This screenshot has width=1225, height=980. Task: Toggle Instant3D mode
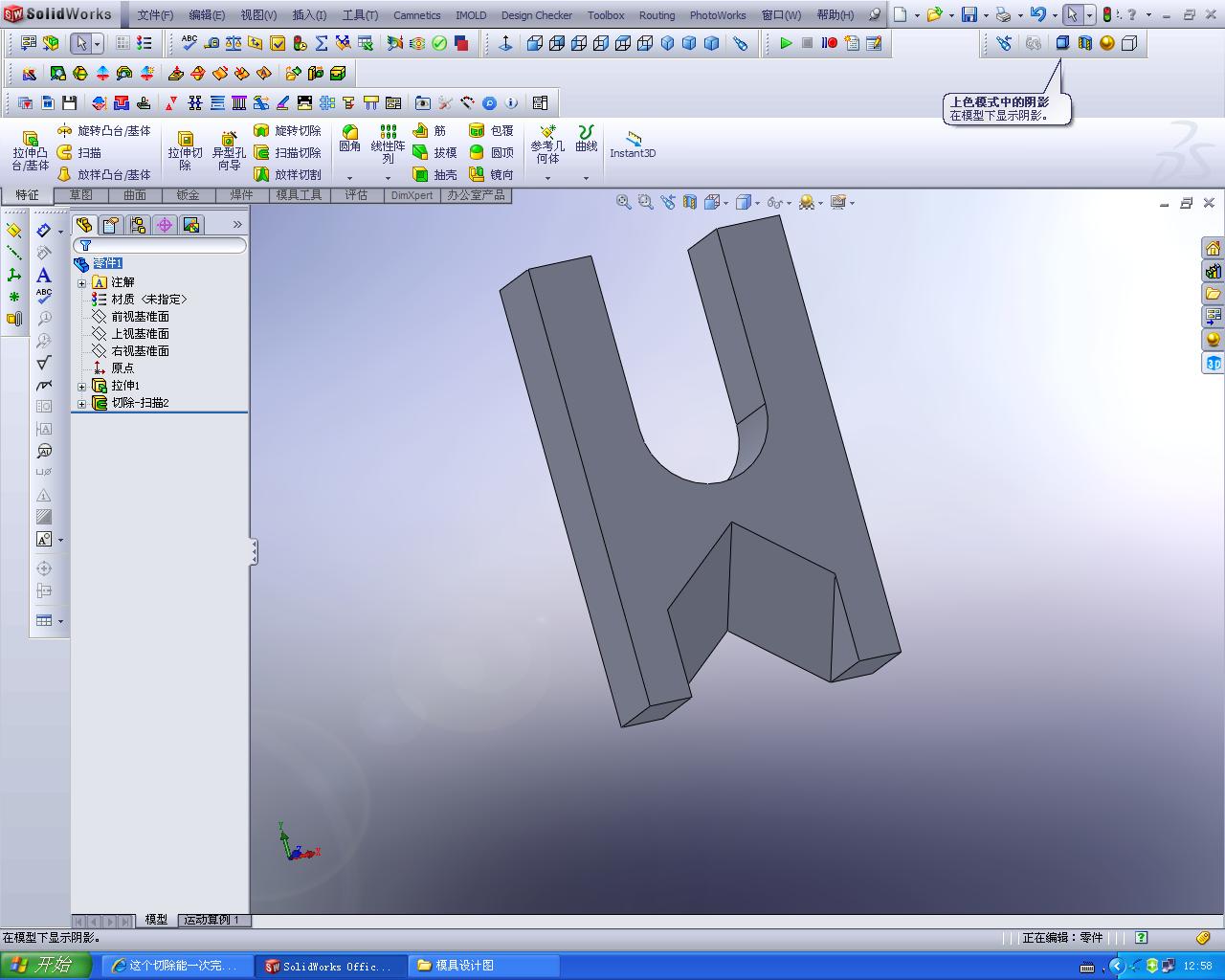click(633, 145)
